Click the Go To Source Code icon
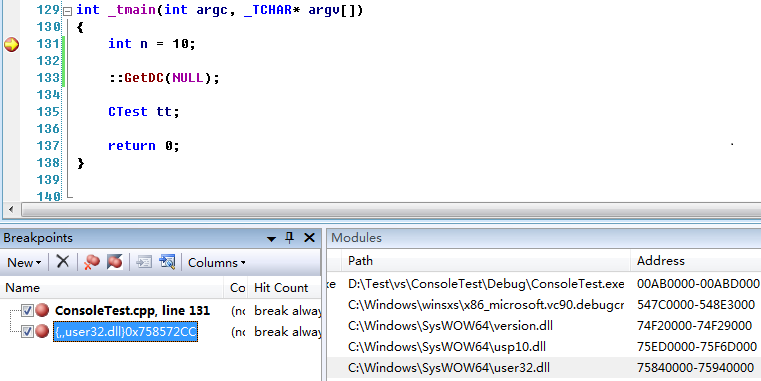Viewport: 761px width, 381px height. coord(144,262)
